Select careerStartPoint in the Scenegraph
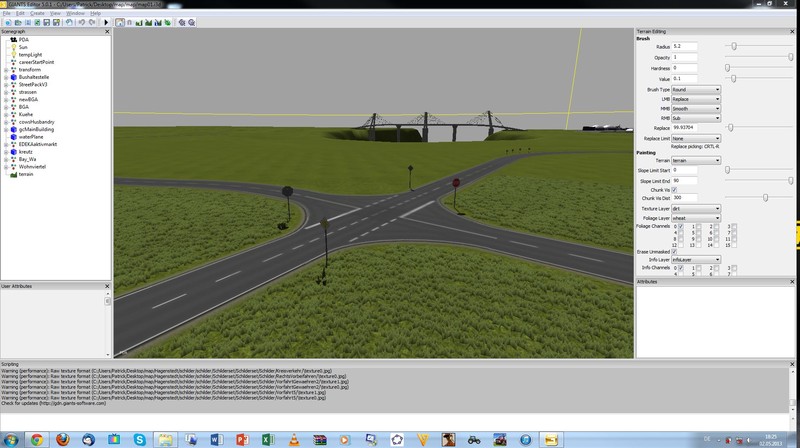800x448 pixels. pos(36,62)
